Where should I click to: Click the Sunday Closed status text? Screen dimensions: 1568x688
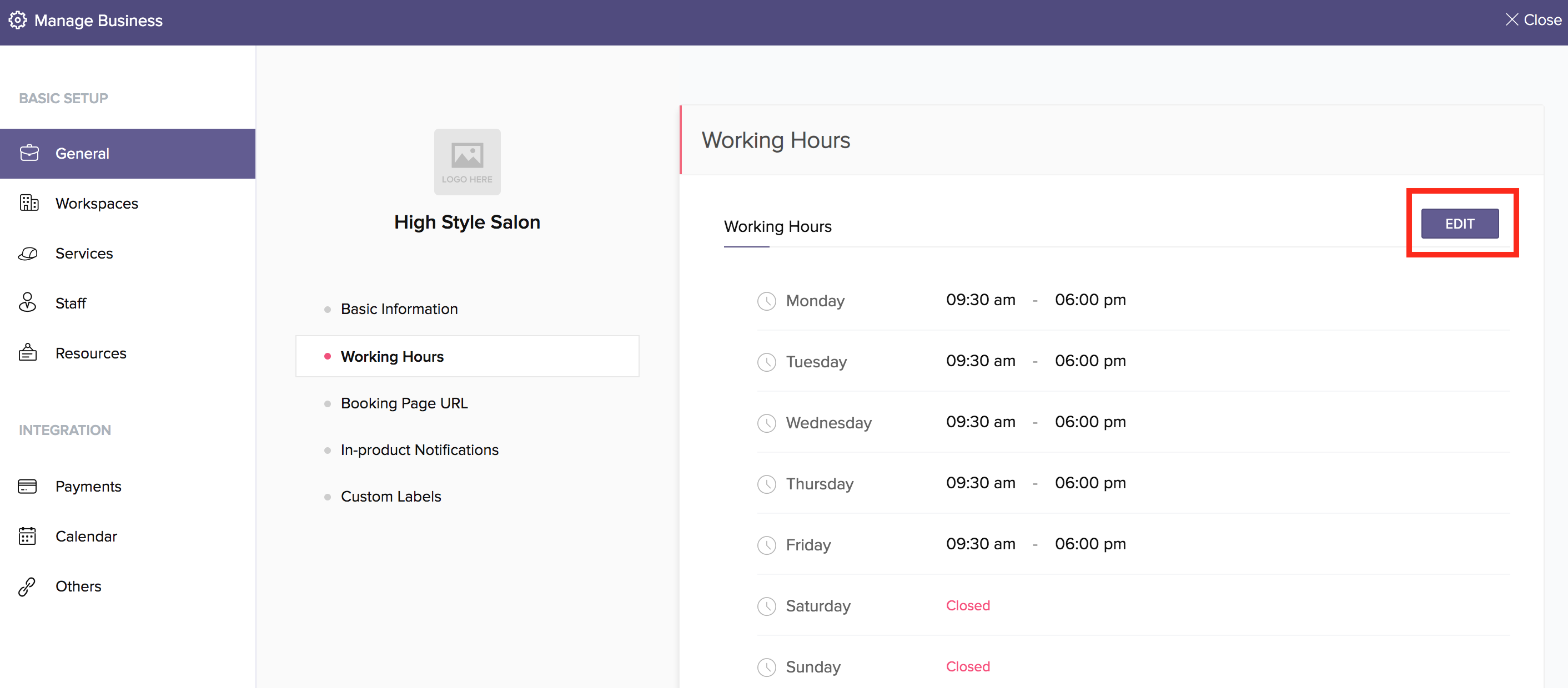click(967, 666)
